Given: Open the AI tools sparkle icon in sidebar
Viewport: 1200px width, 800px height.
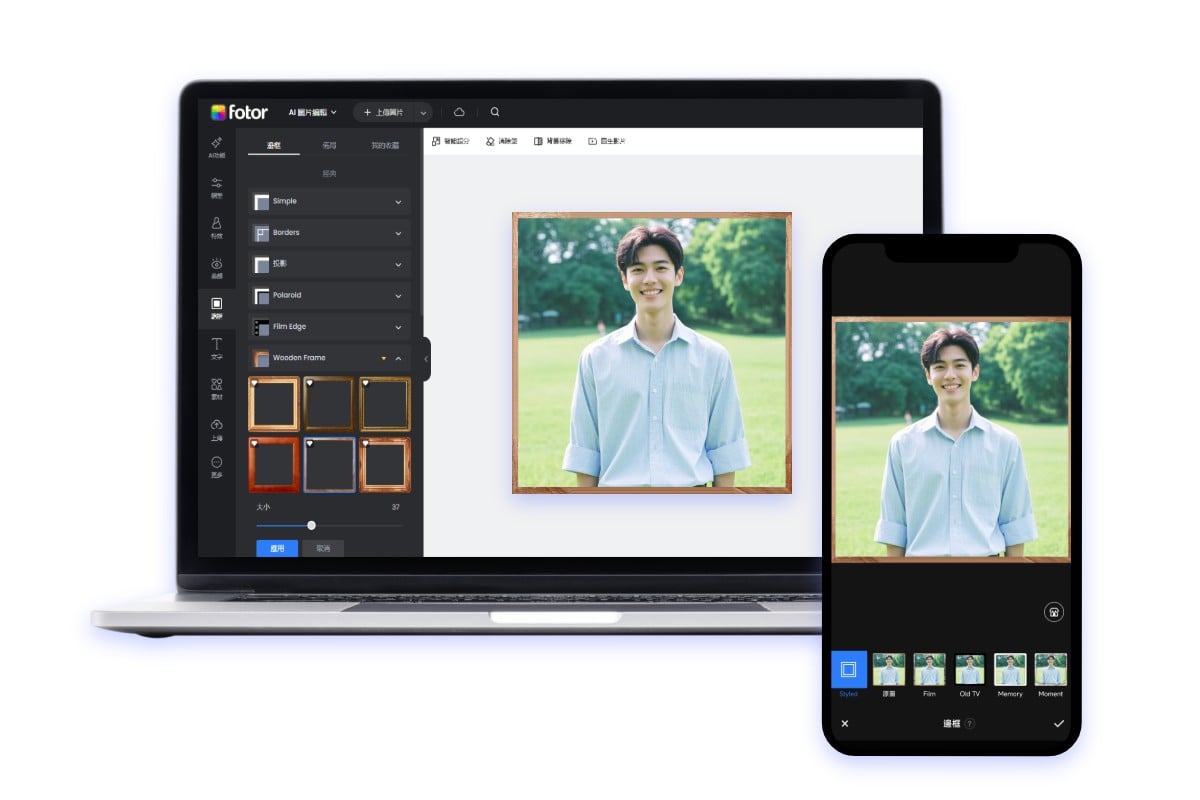Looking at the screenshot, I should click(x=217, y=145).
